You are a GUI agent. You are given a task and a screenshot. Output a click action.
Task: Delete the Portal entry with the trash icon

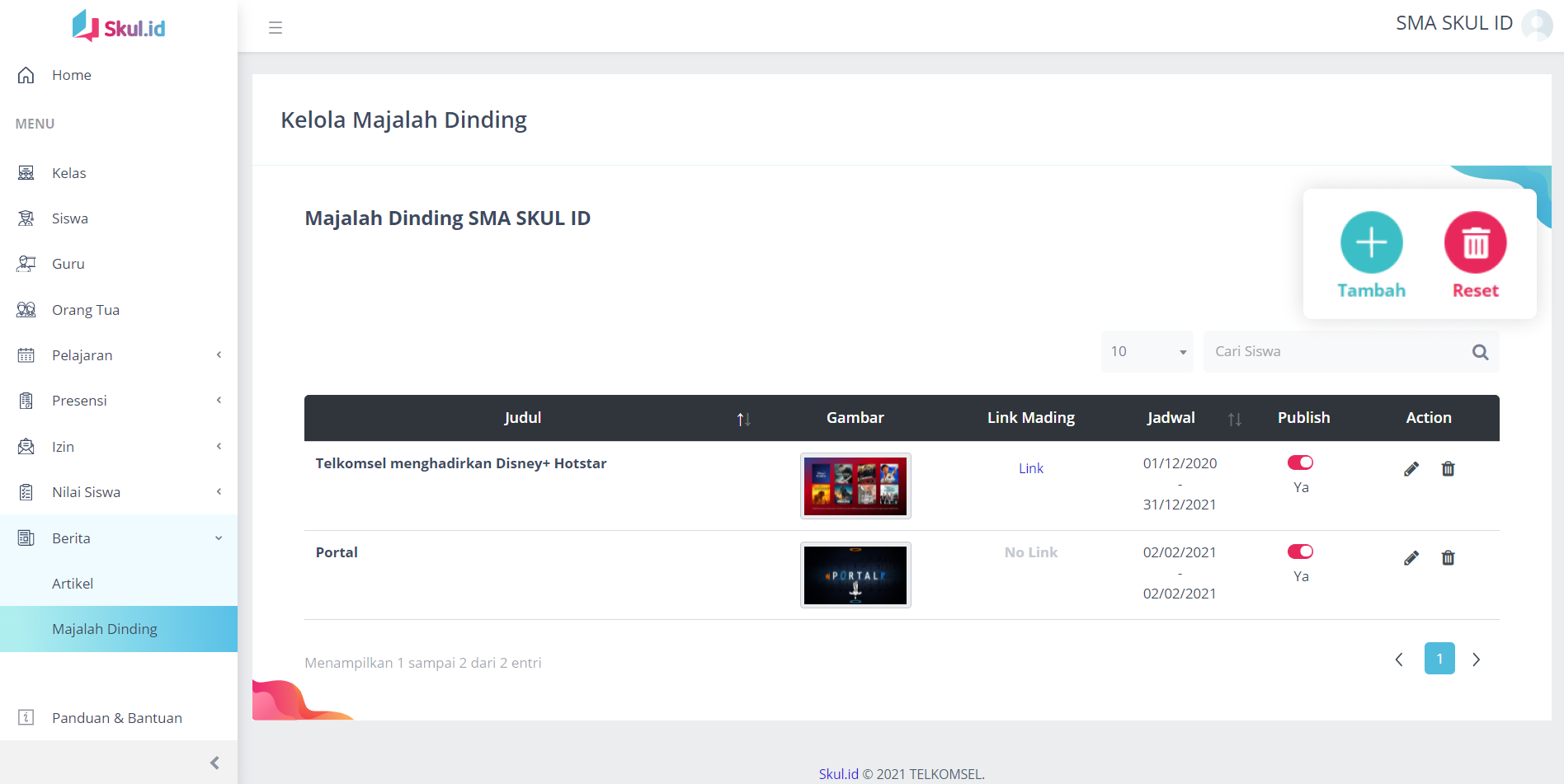click(x=1448, y=558)
